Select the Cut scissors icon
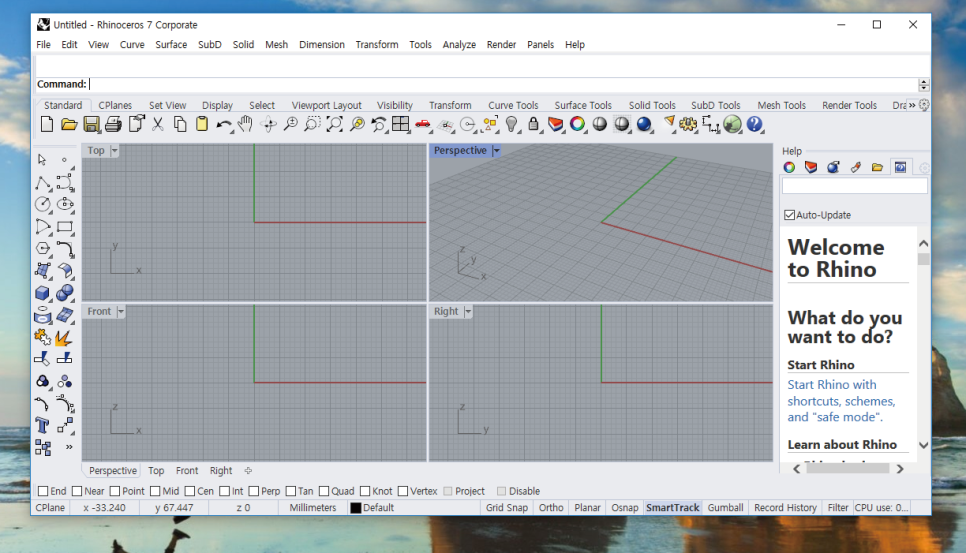The width and height of the screenshot is (966, 553). (158, 124)
